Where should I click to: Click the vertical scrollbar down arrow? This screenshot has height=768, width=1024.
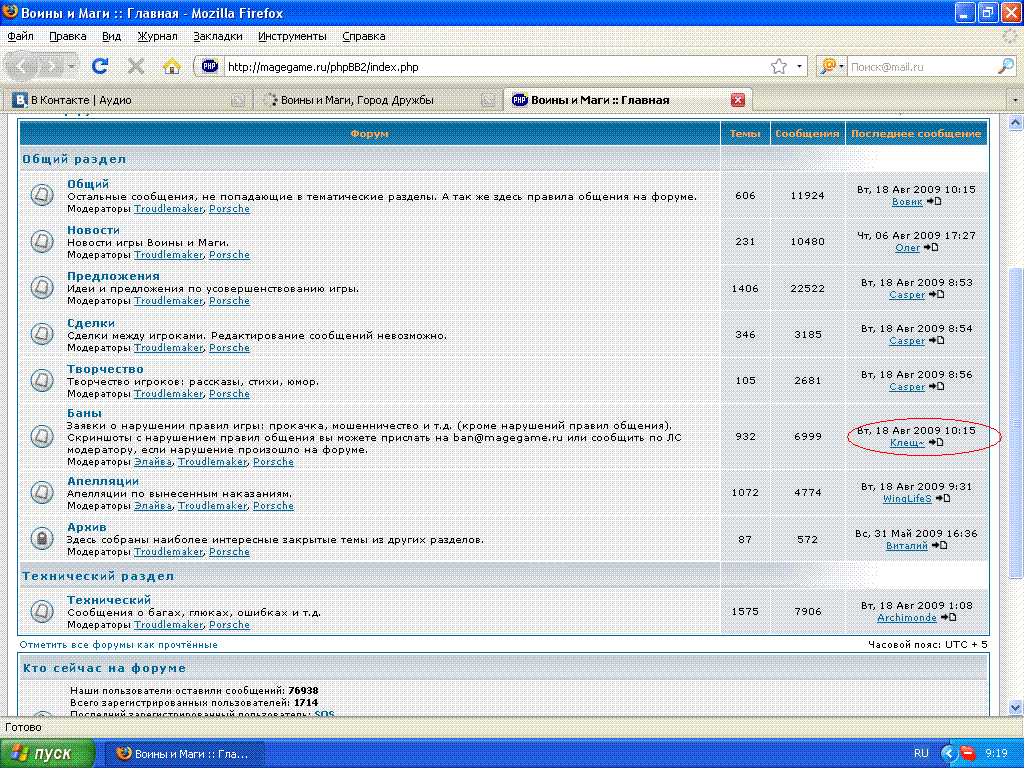1016,707
